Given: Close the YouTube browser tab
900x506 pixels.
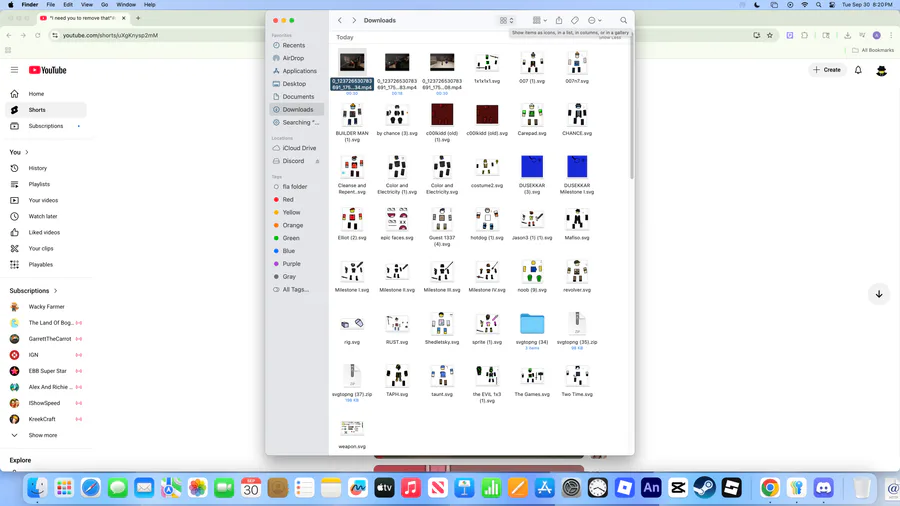Looking at the screenshot, I should [123, 18].
